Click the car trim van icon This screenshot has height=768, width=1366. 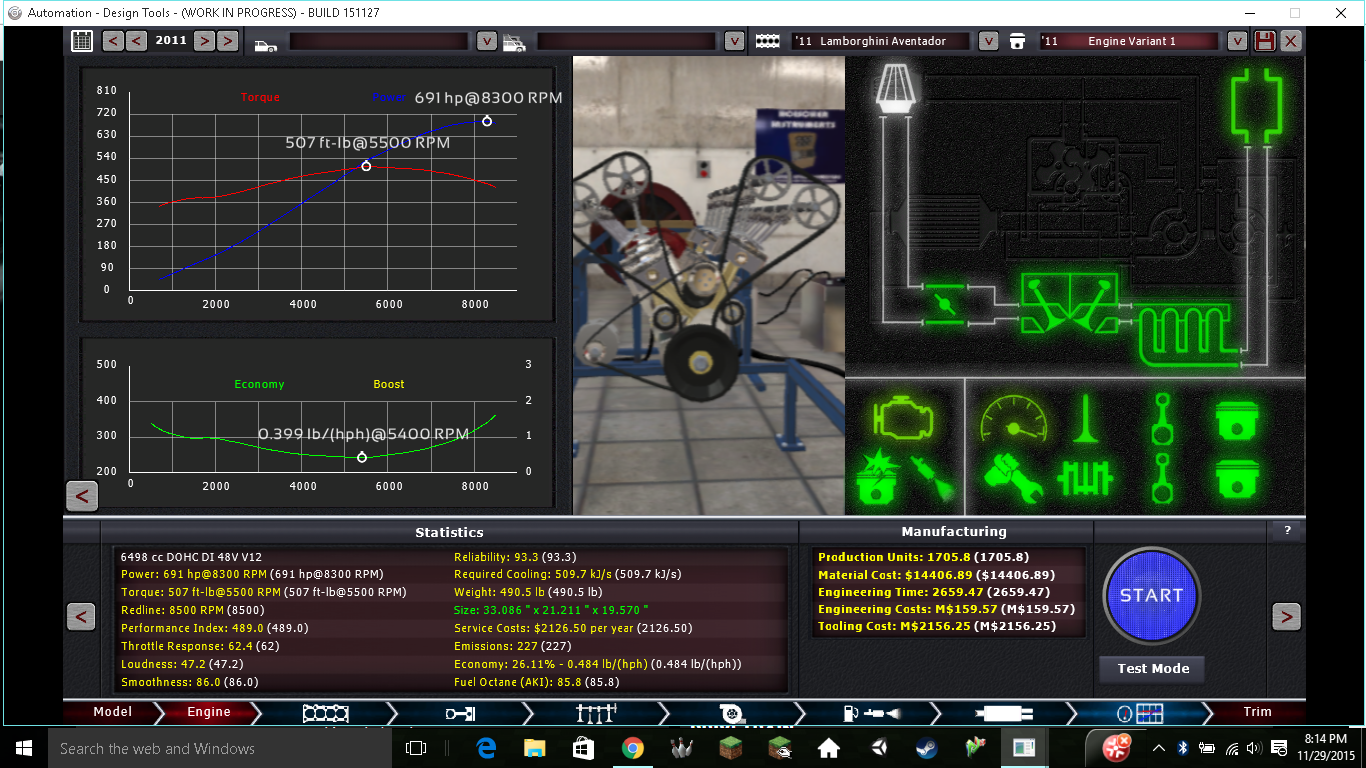point(514,42)
